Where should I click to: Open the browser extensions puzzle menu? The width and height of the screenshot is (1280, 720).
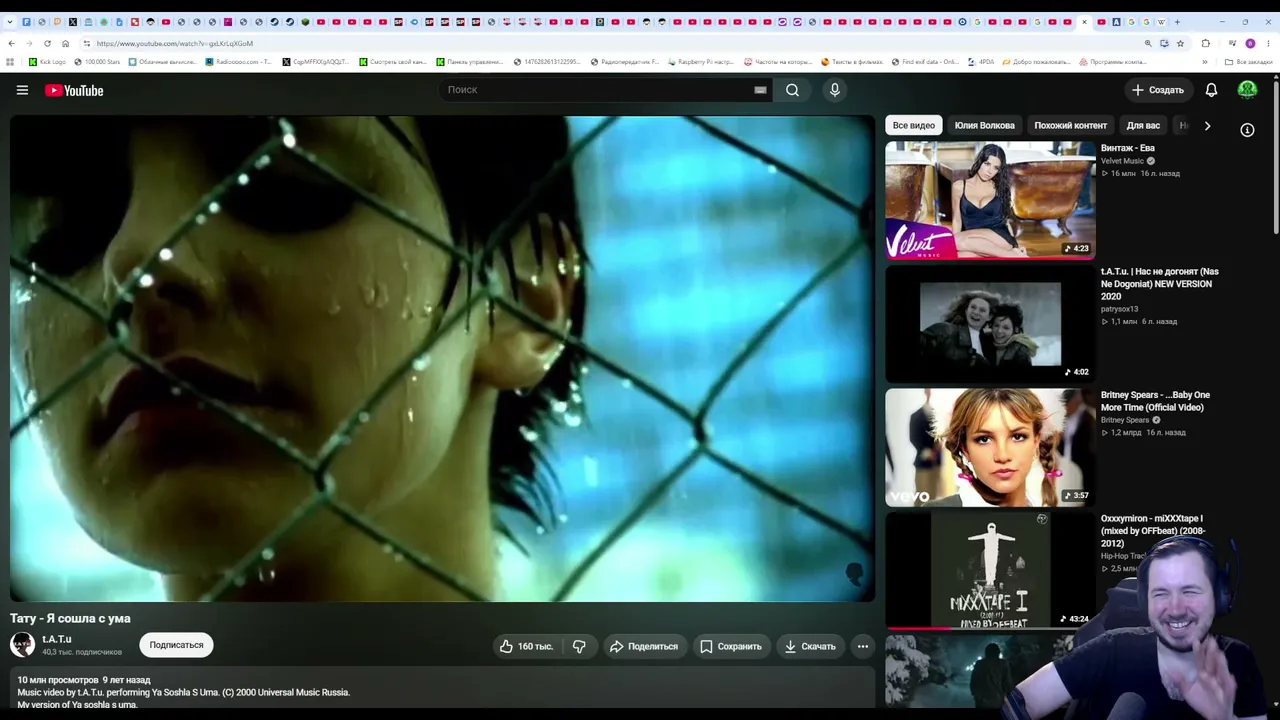click(1205, 43)
